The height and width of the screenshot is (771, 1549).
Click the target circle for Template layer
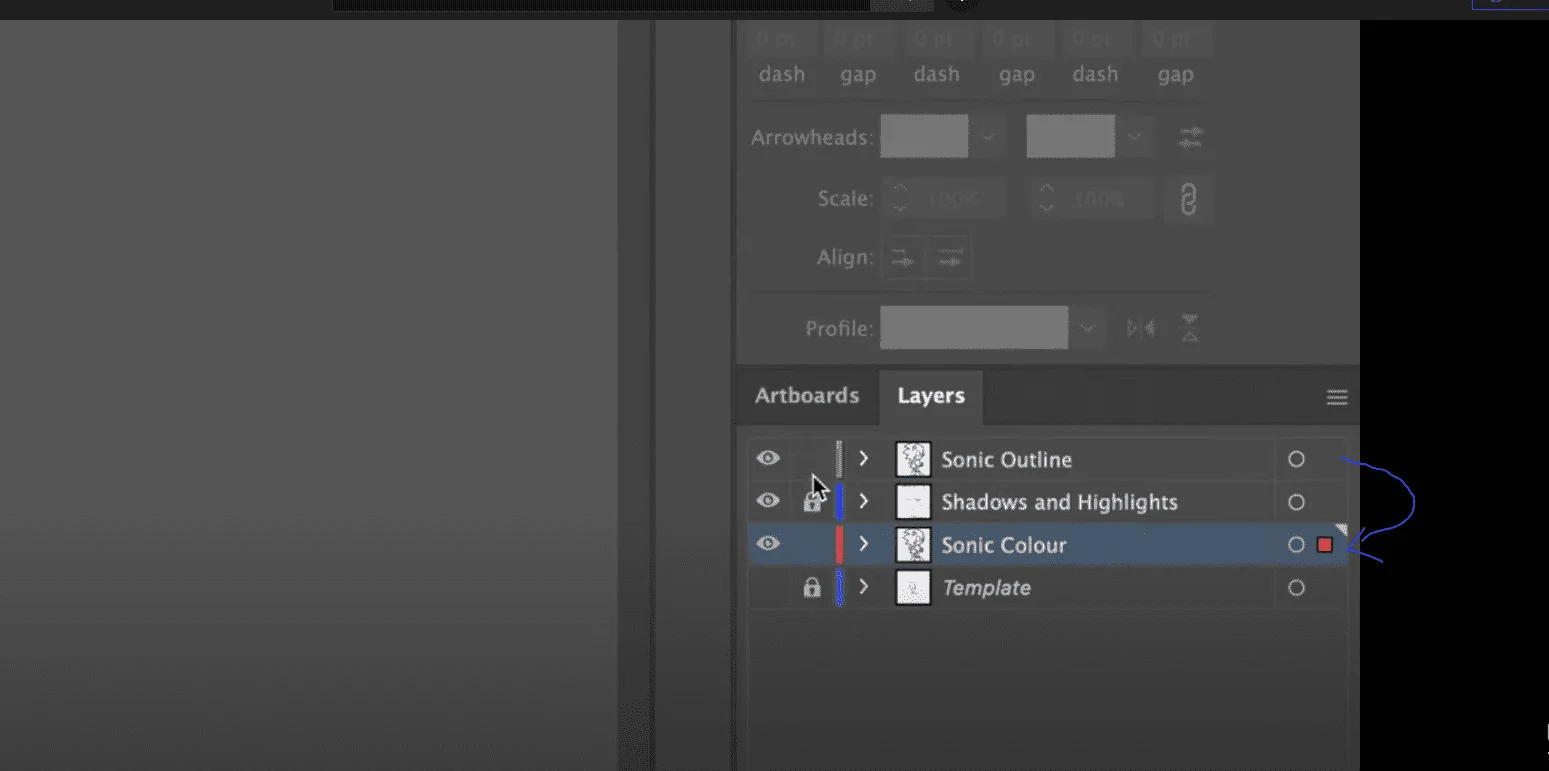pos(1296,588)
